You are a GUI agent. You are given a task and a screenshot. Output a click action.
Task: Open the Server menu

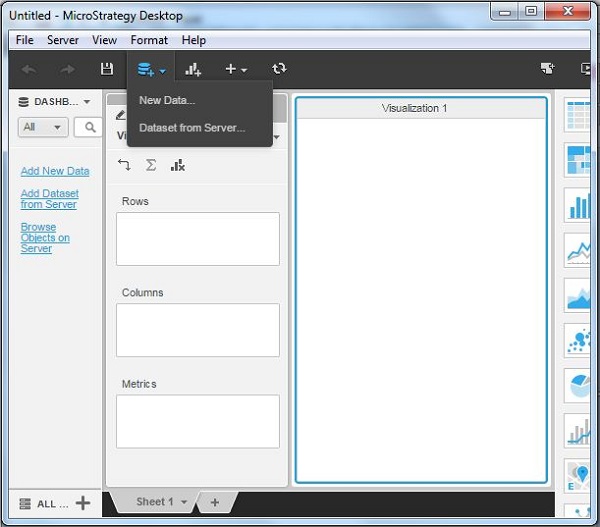[x=63, y=40]
